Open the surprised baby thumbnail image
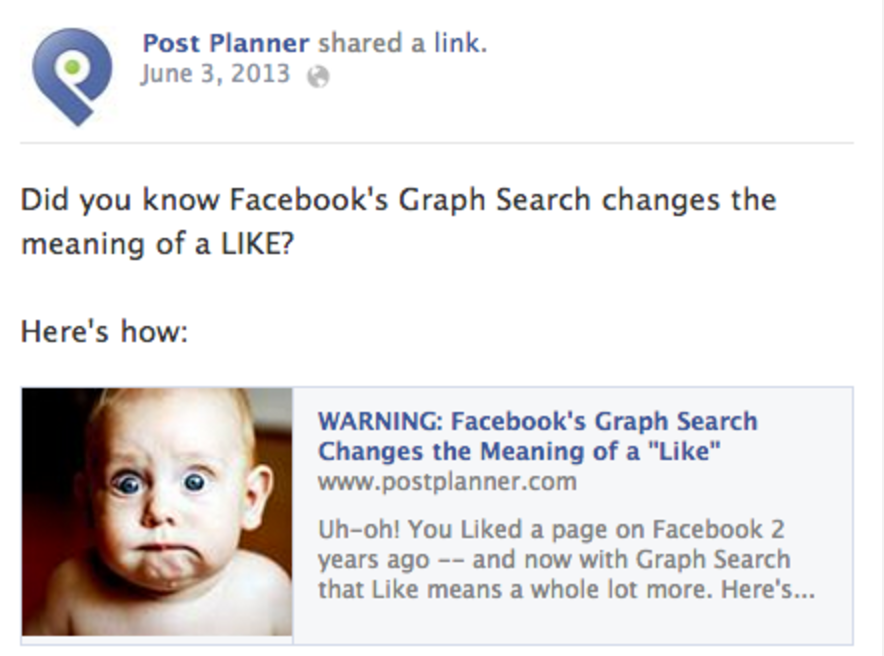884x656 pixels. pyautogui.click(x=157, y=512)
